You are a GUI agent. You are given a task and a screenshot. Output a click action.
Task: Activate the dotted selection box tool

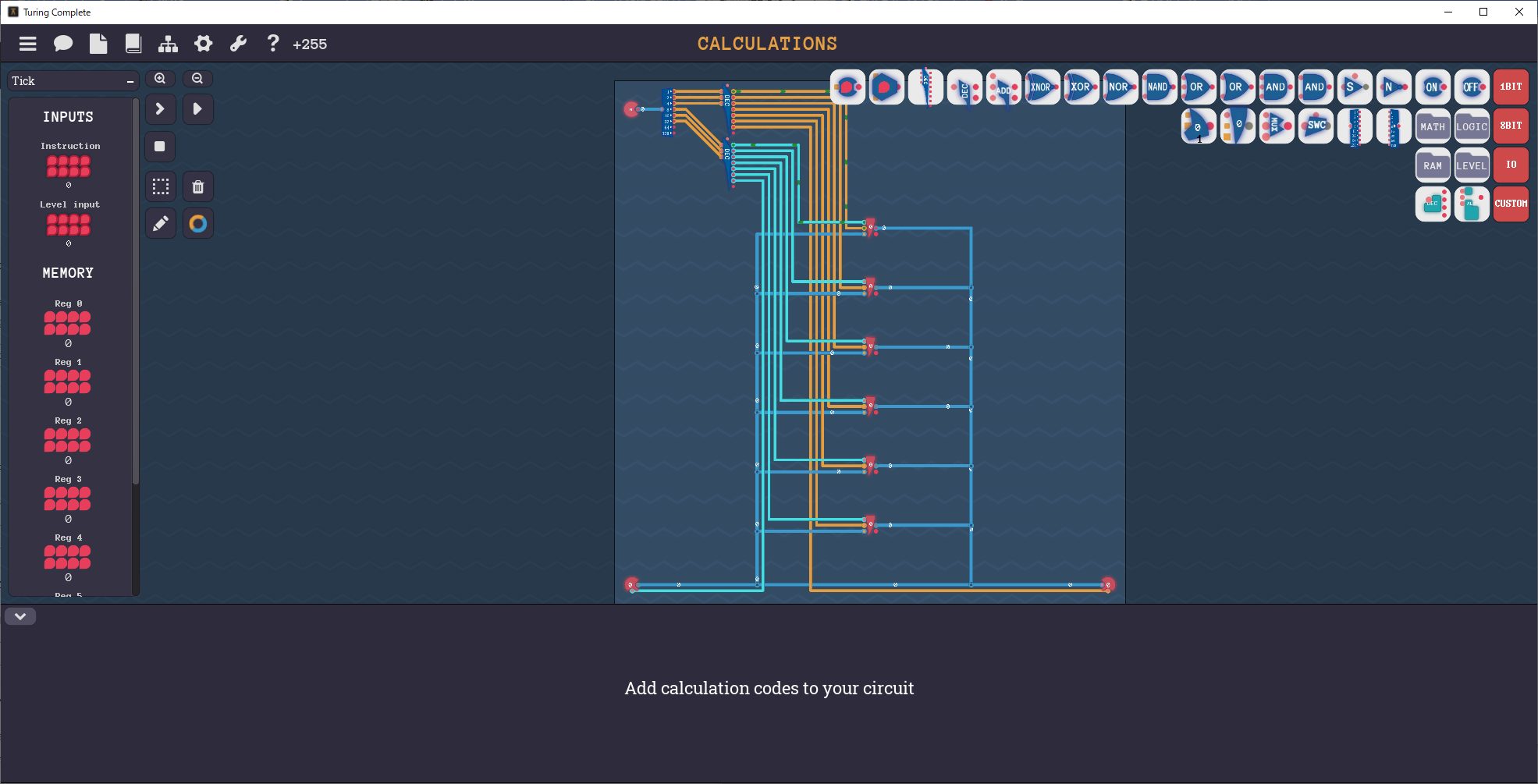[161, 186]
